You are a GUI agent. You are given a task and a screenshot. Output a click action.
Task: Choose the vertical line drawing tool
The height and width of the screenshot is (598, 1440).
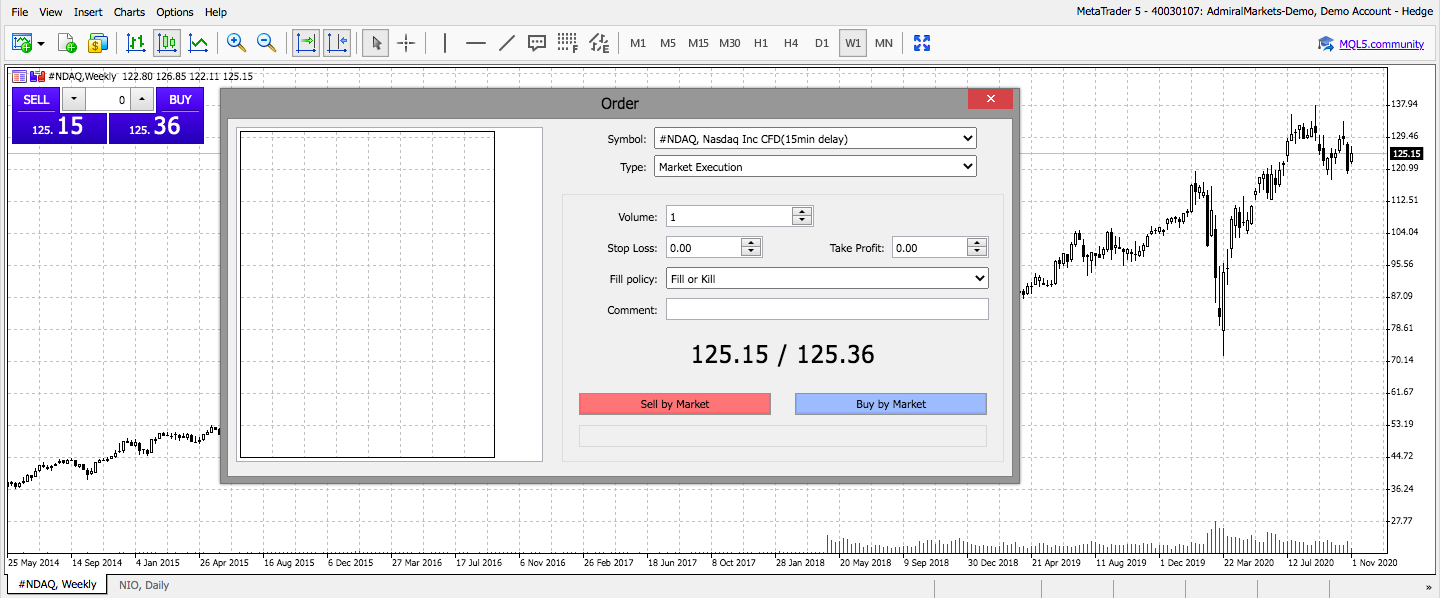[445, 43]
